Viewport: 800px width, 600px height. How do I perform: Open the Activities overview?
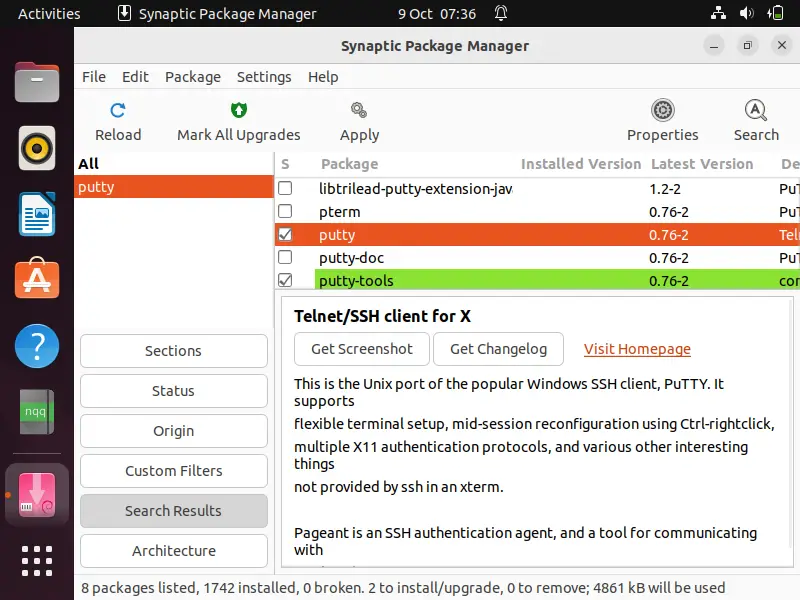49,13
